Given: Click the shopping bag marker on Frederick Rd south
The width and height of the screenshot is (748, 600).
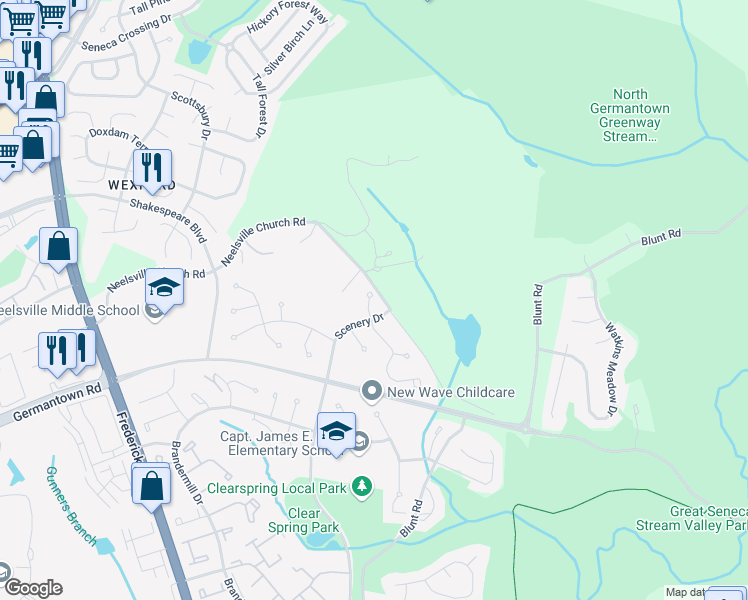Looking at the screenshot, I should click(x=151, y=488).
